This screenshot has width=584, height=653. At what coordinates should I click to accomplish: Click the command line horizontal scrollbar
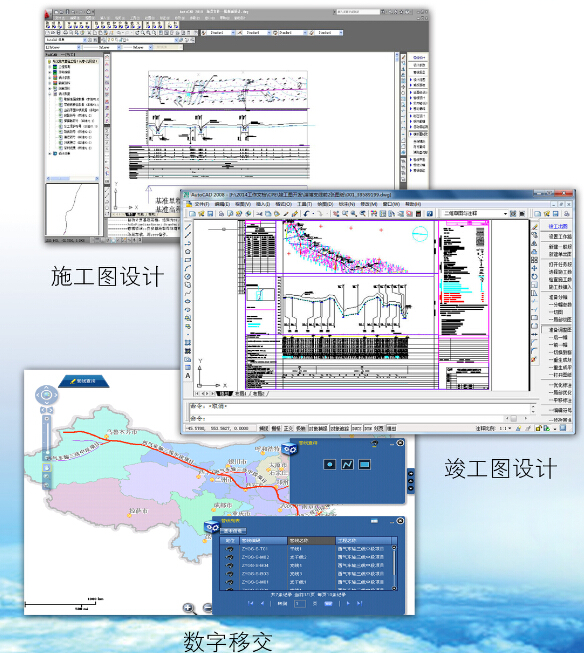[x=519, y=418]
